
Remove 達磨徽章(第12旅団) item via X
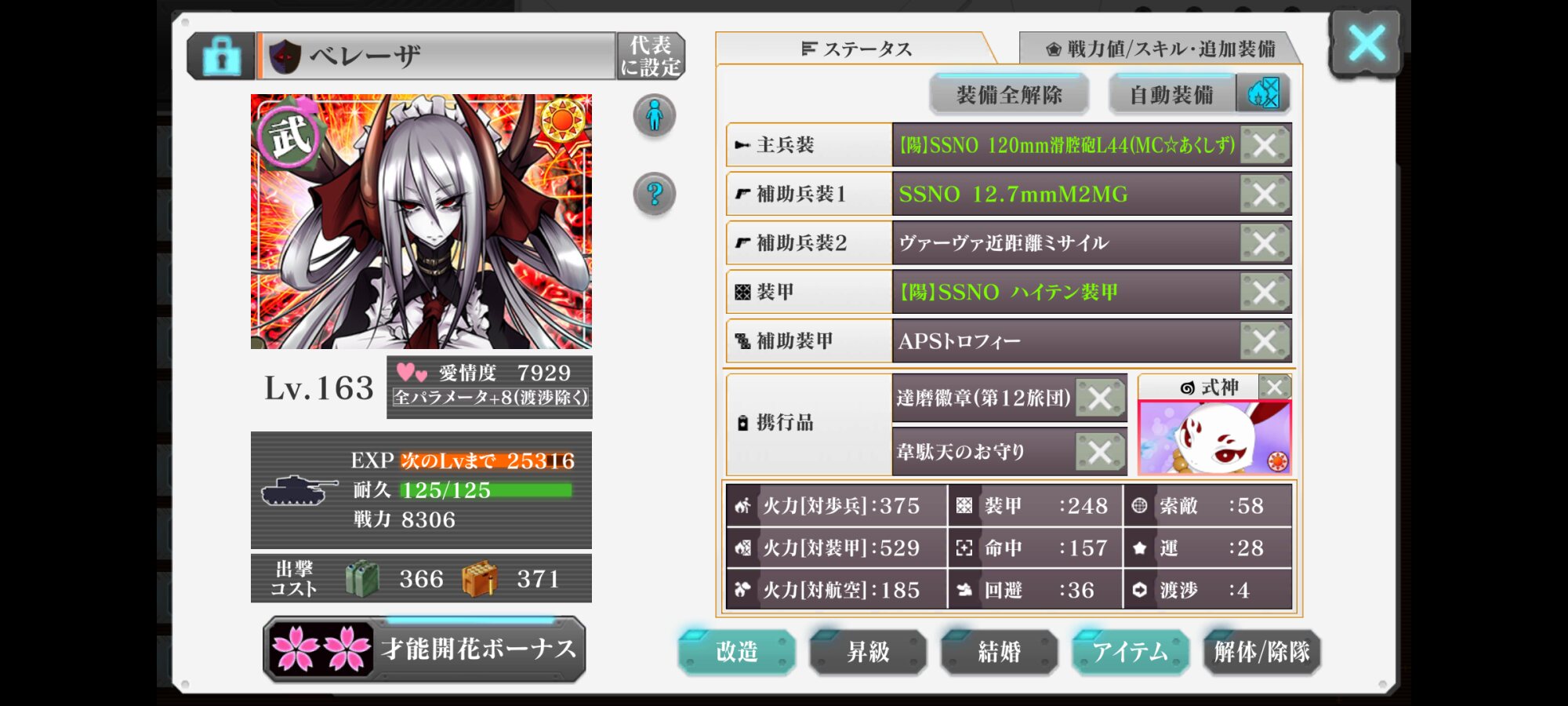click(x=1100, y=398)
